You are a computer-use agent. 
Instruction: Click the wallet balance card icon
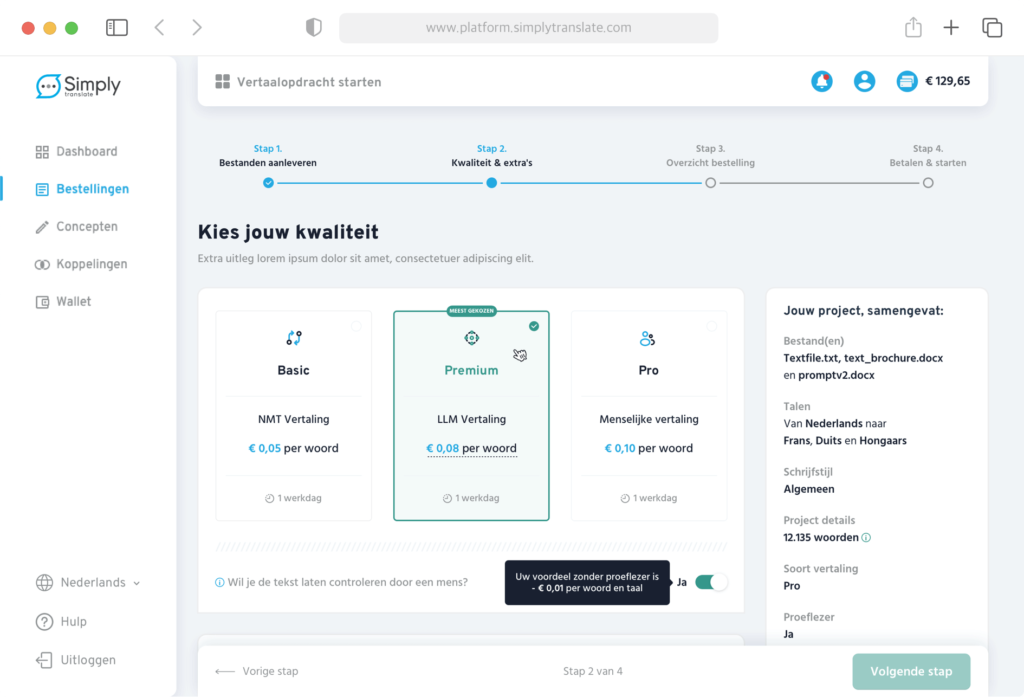click(x=907, y=82)
